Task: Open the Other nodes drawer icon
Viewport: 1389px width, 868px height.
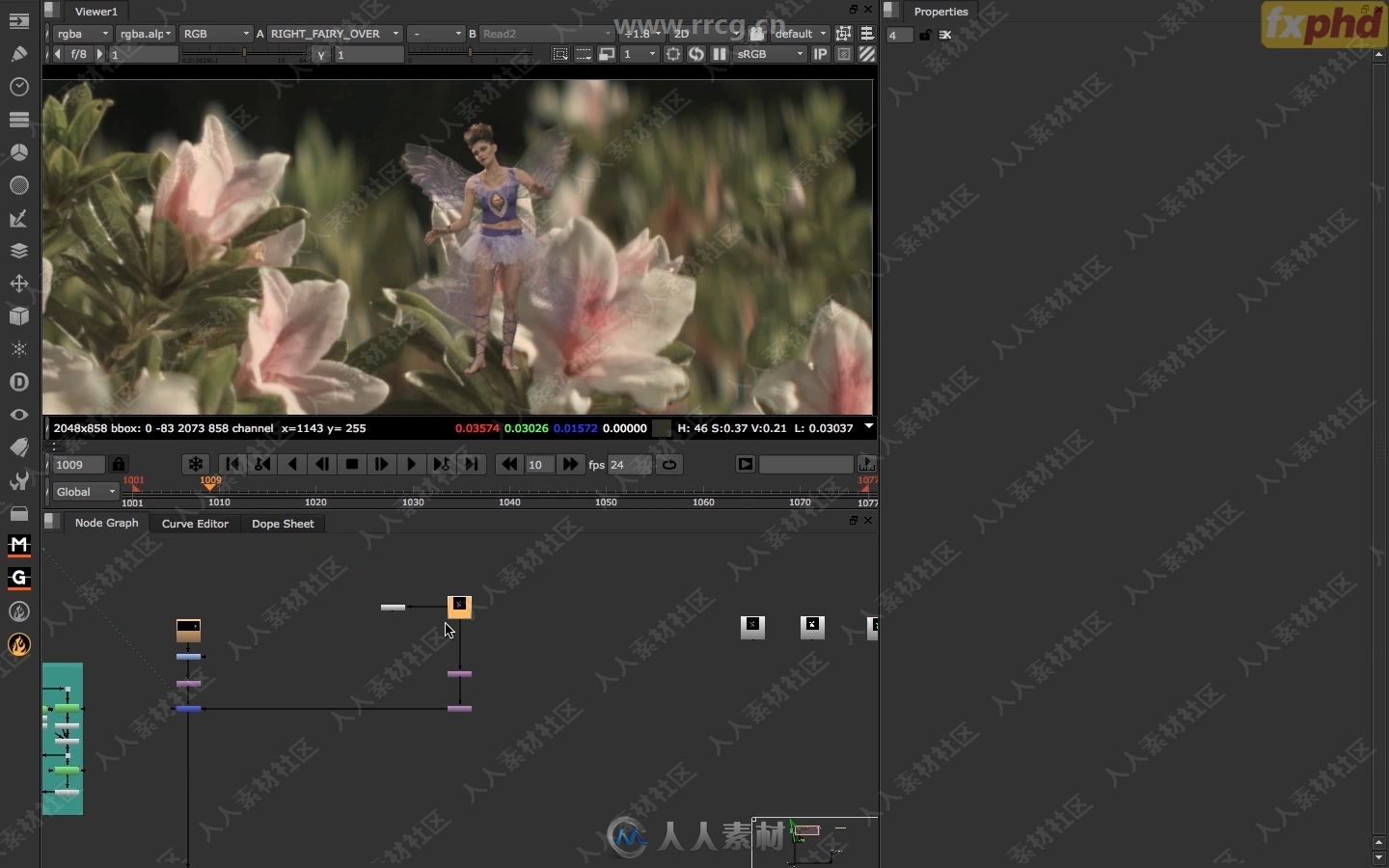Action: pos(18,513)
